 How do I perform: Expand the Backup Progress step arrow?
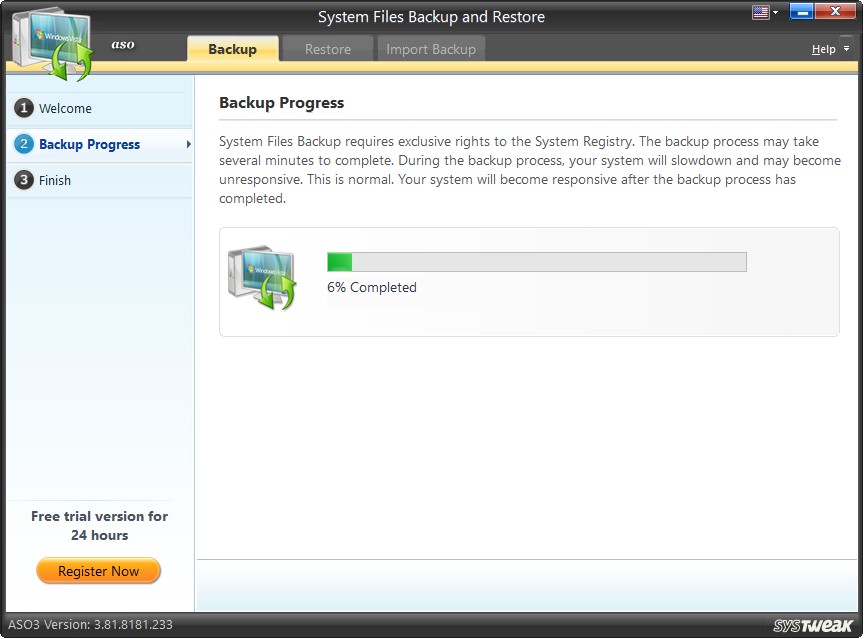186,144
